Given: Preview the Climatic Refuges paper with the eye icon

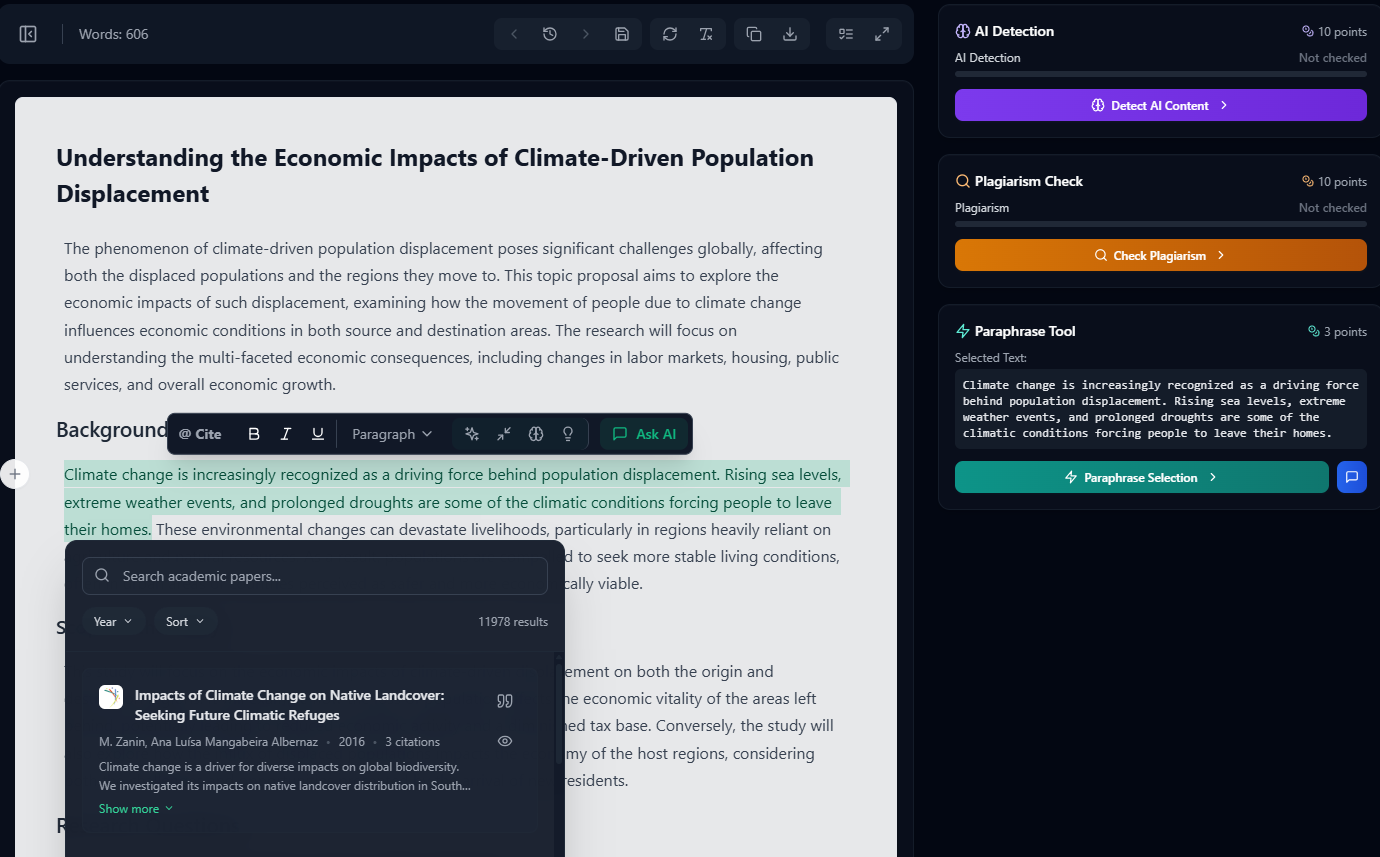Looking at the screenshot, I should (505, 741).
